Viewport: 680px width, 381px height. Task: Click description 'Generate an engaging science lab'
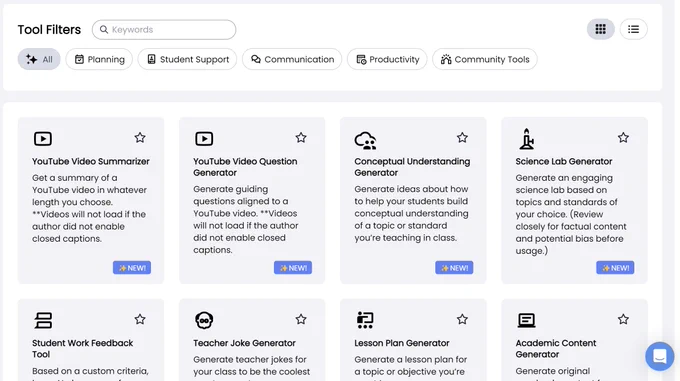571,214
